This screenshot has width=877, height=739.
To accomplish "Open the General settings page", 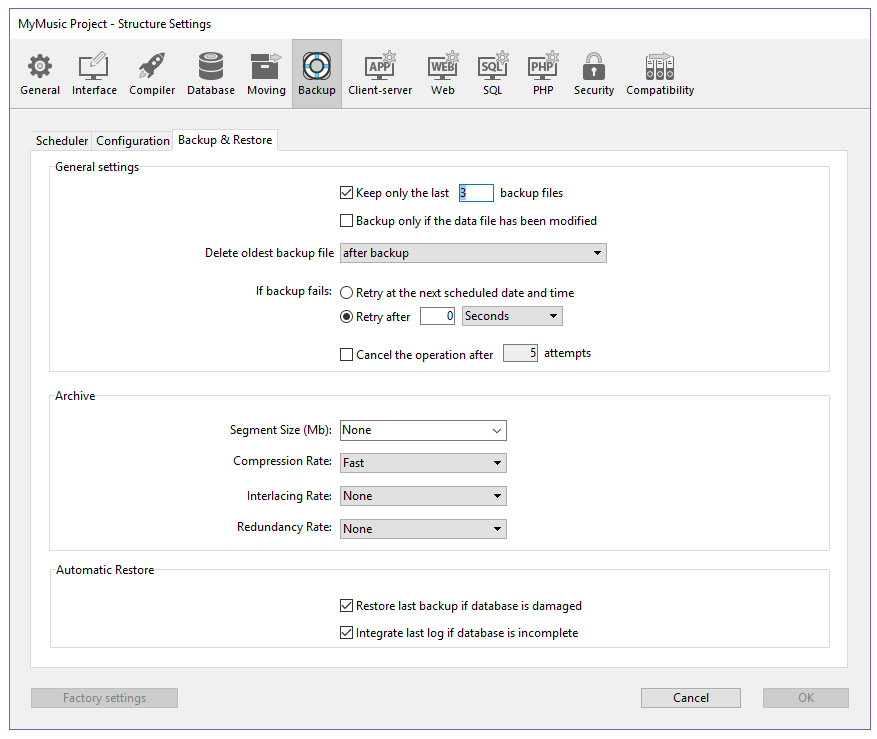I will [x=40, y=74].
